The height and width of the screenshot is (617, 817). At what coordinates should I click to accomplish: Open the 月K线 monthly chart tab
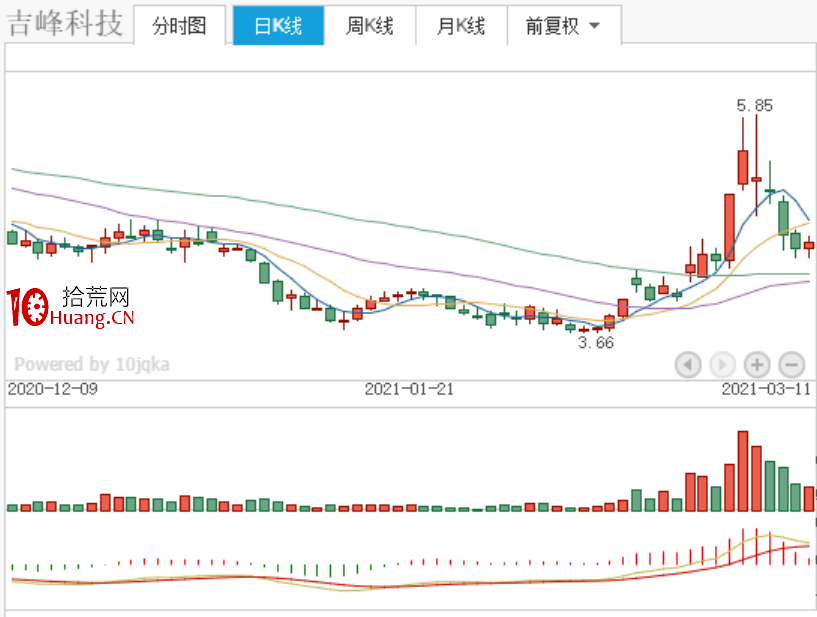pos(461,26)
